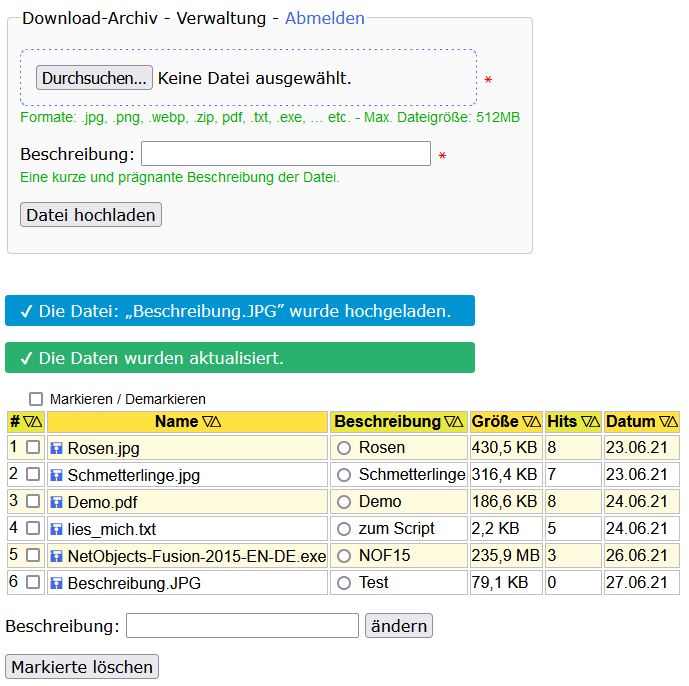Click the blue file icon beside Demo.pdf
This screenshot has height=686, width=689.
tap(57, 502)
